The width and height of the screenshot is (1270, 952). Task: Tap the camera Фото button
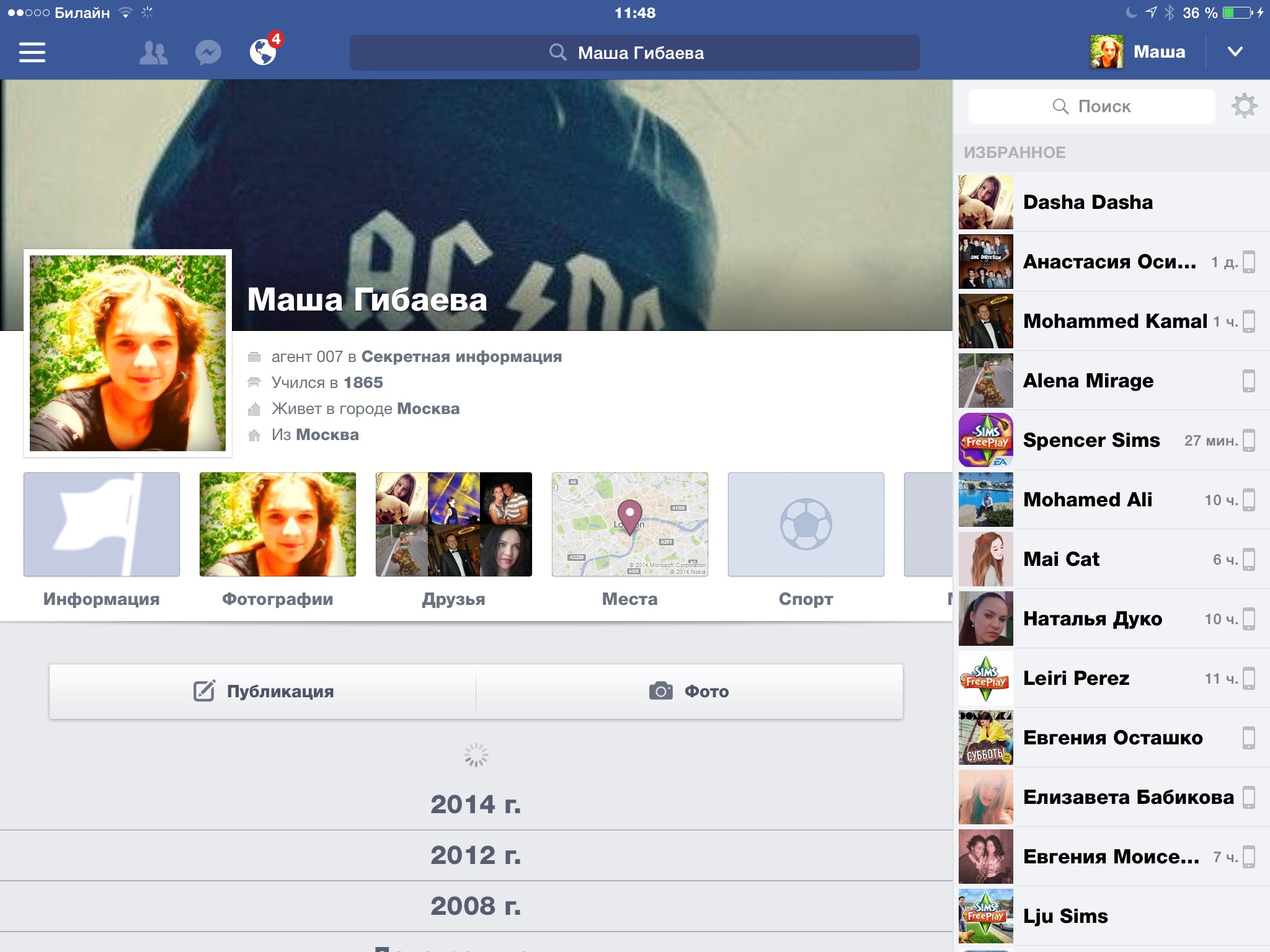tap(689, 691)
